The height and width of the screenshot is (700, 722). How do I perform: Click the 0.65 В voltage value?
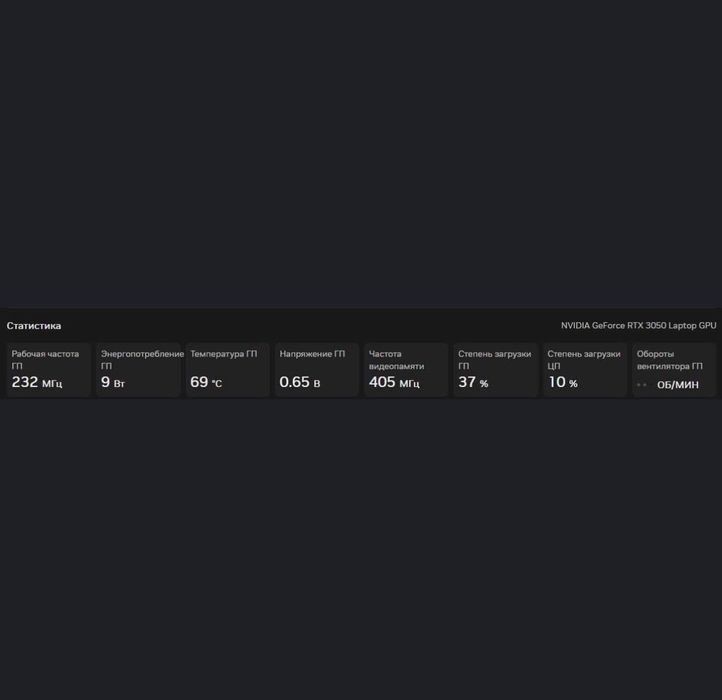point(300,383)
